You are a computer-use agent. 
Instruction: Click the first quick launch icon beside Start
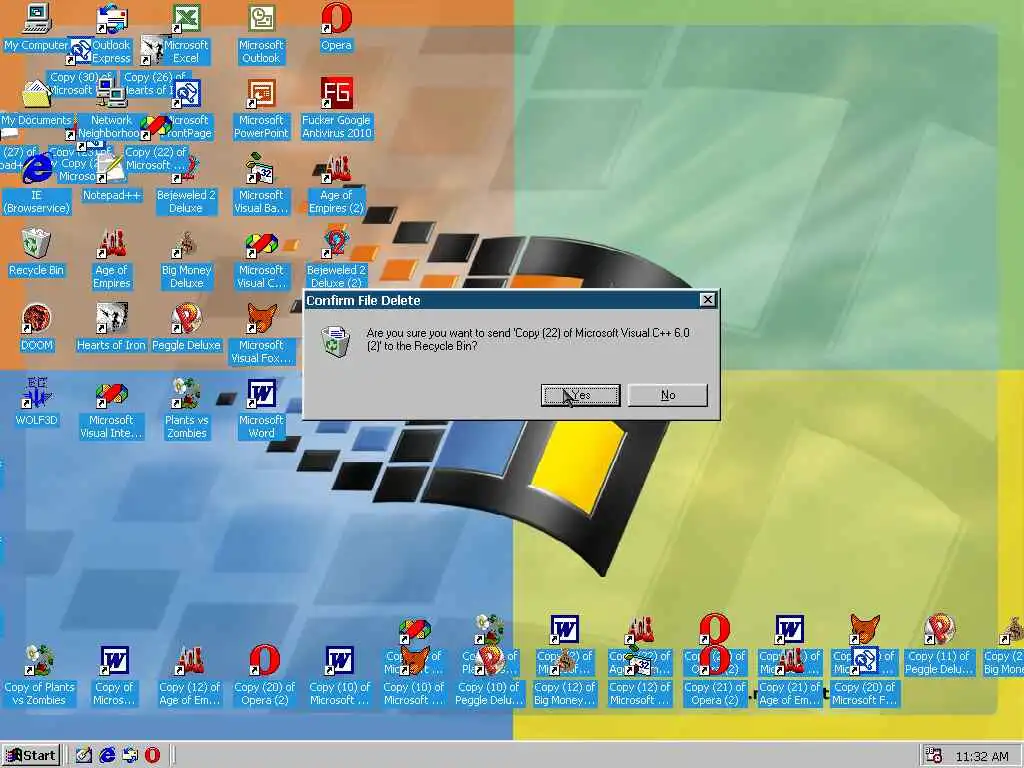tap(84, 756)
